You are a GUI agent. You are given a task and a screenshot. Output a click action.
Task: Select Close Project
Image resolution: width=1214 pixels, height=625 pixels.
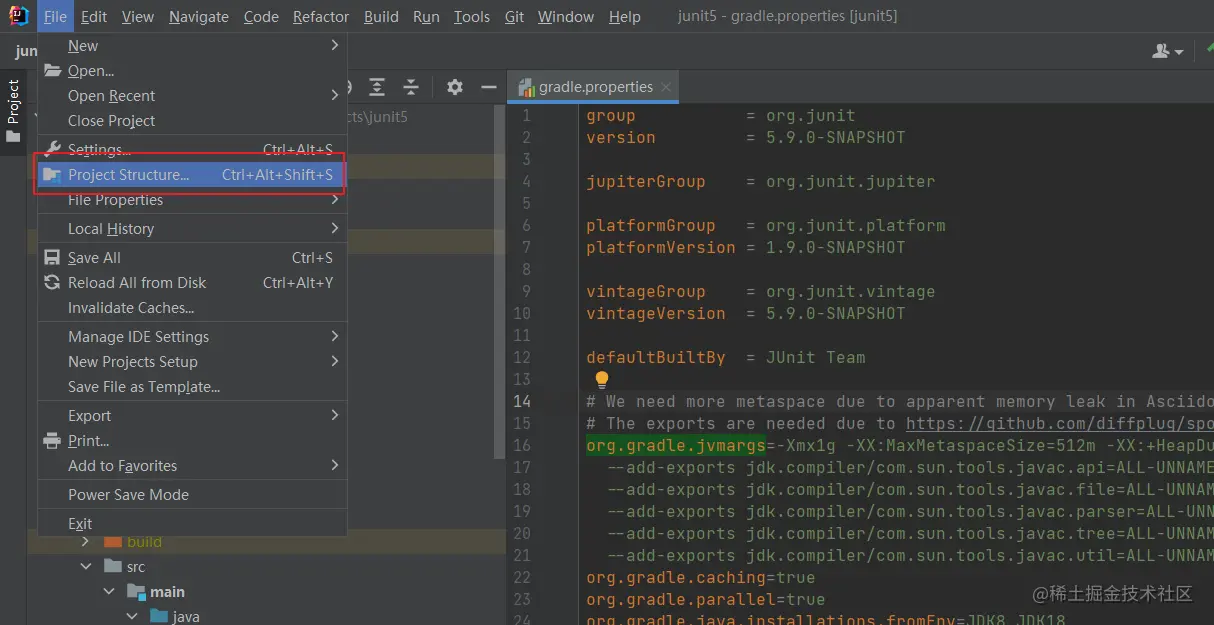(192, 121)
